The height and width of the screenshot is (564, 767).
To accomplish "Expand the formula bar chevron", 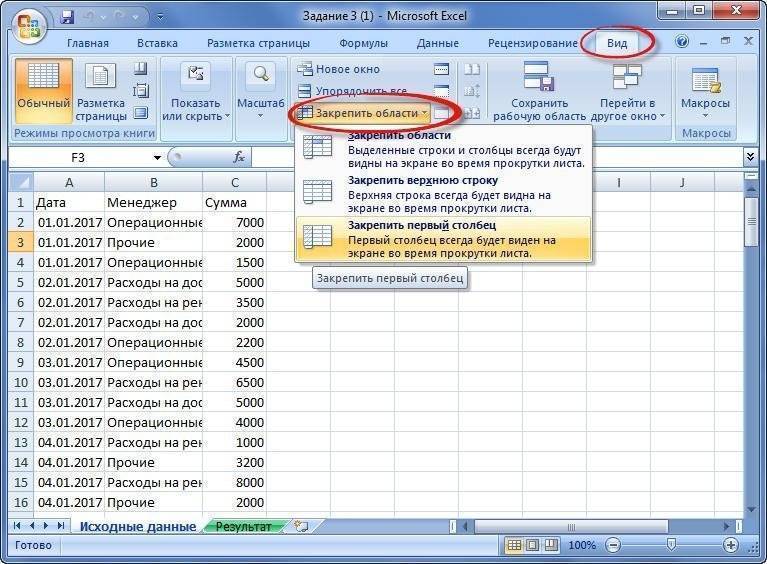I will pos(750,157).
